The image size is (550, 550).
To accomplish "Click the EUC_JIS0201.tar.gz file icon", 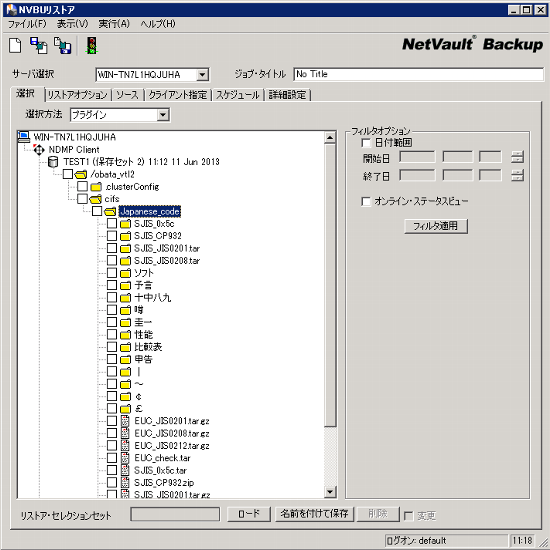I will (125, 421).
